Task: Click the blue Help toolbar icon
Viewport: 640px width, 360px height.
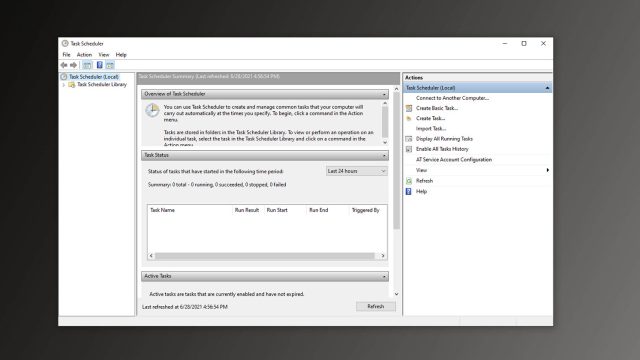Action: point(99,65)
